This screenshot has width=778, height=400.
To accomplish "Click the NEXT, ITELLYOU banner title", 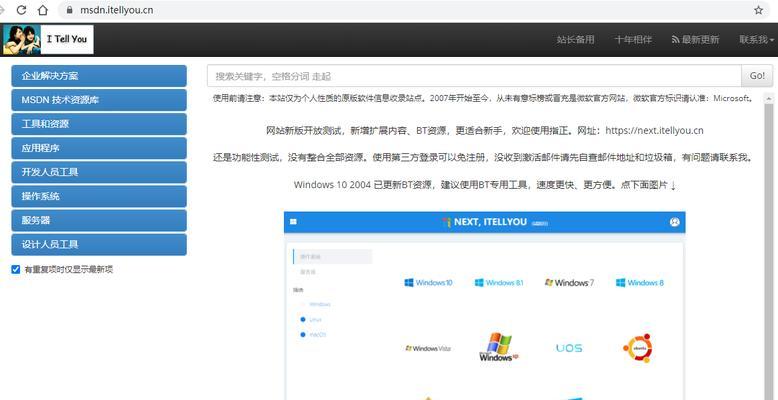I will point(490,222).
